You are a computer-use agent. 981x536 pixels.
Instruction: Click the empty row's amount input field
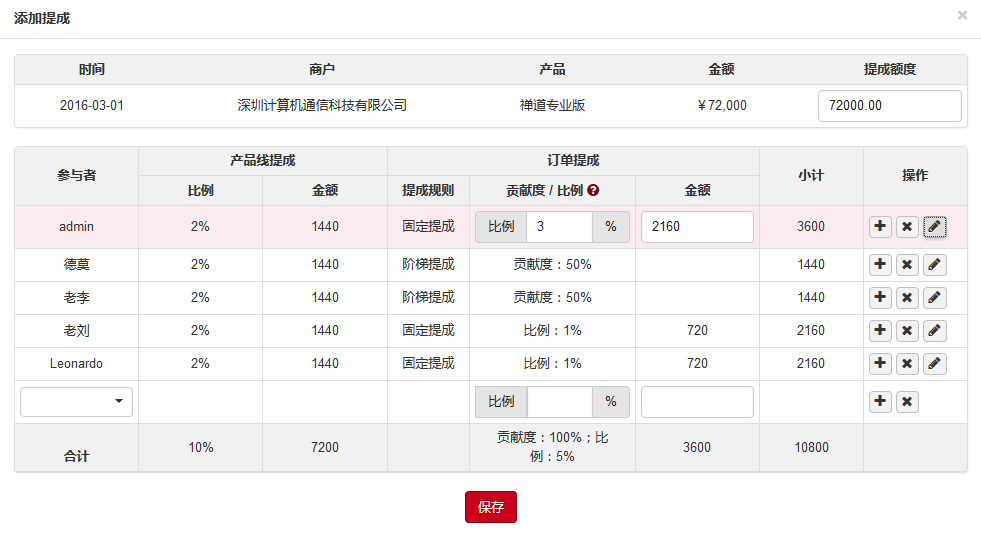697,402
